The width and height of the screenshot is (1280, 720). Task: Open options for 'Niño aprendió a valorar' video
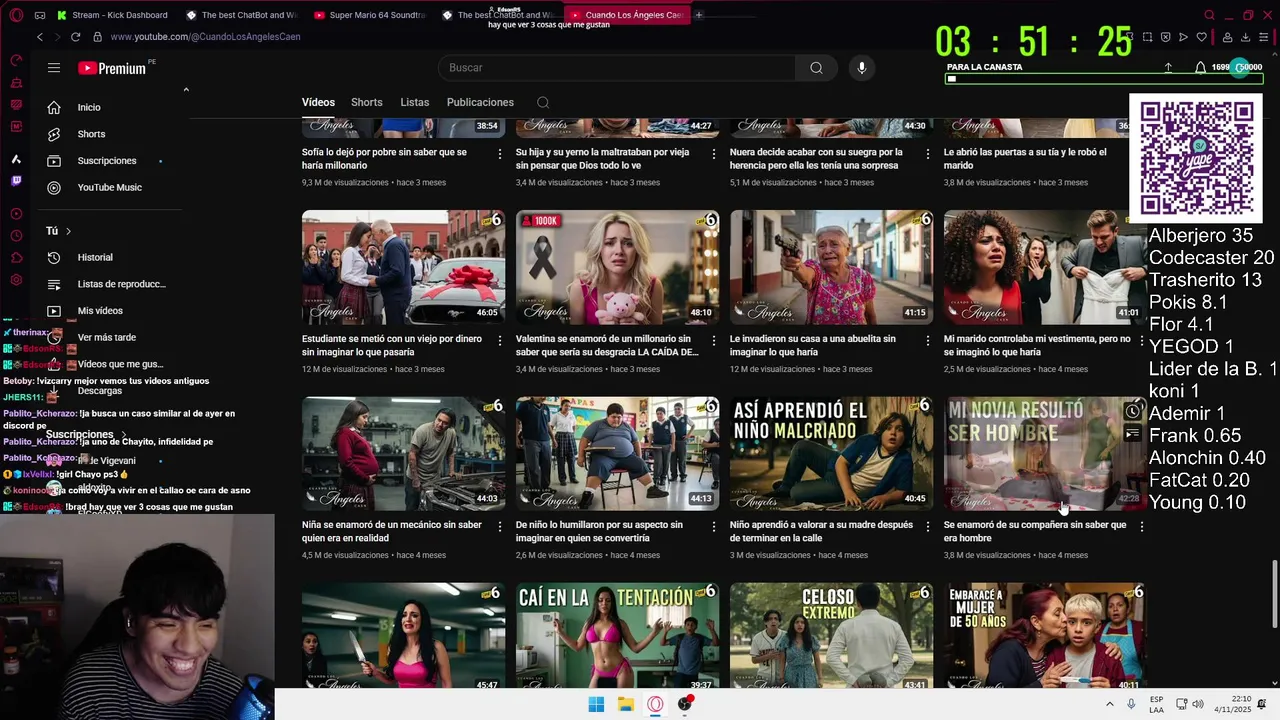pos(928,526)
